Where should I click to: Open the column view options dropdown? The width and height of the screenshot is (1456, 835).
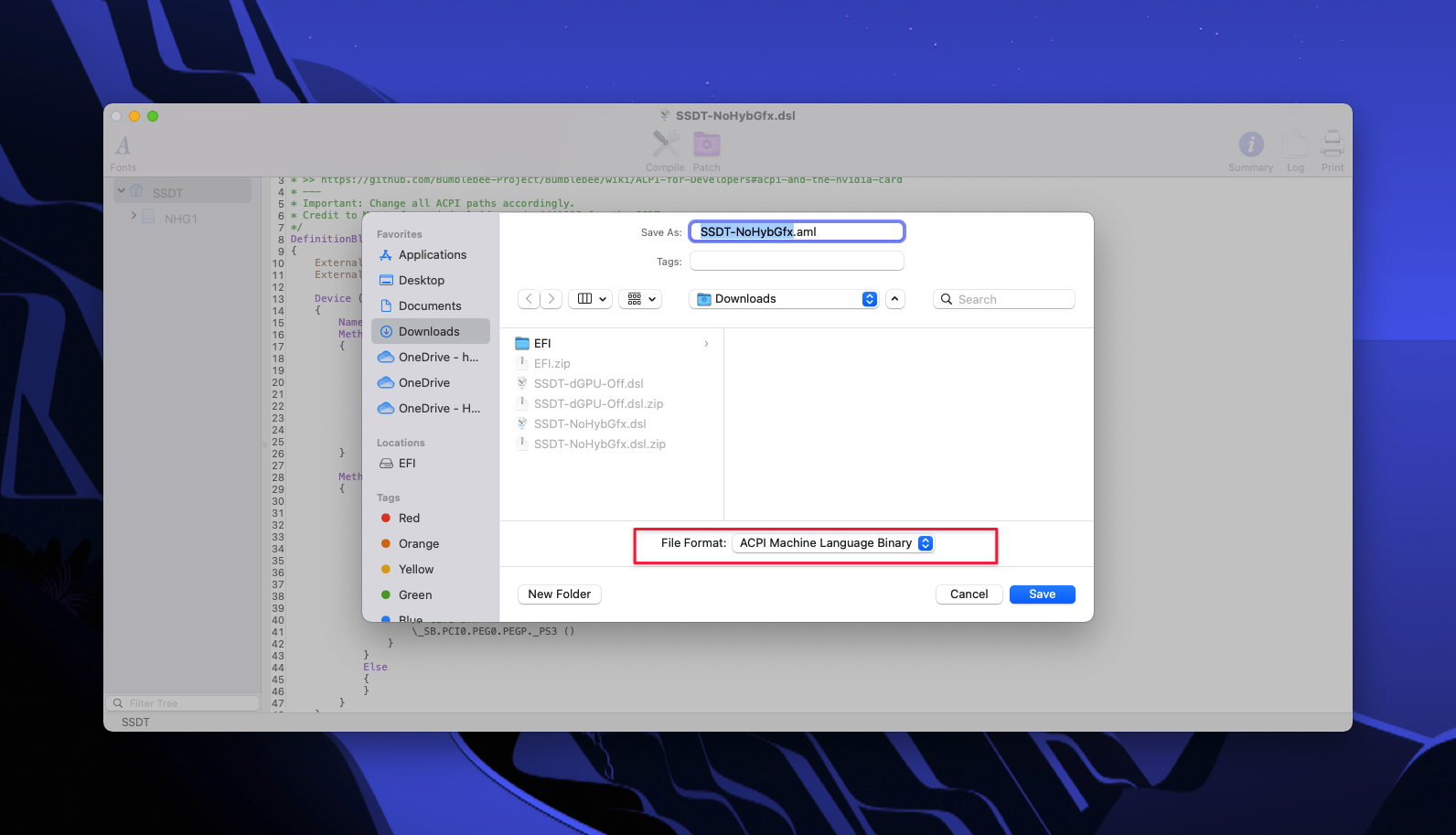[591, 299]
